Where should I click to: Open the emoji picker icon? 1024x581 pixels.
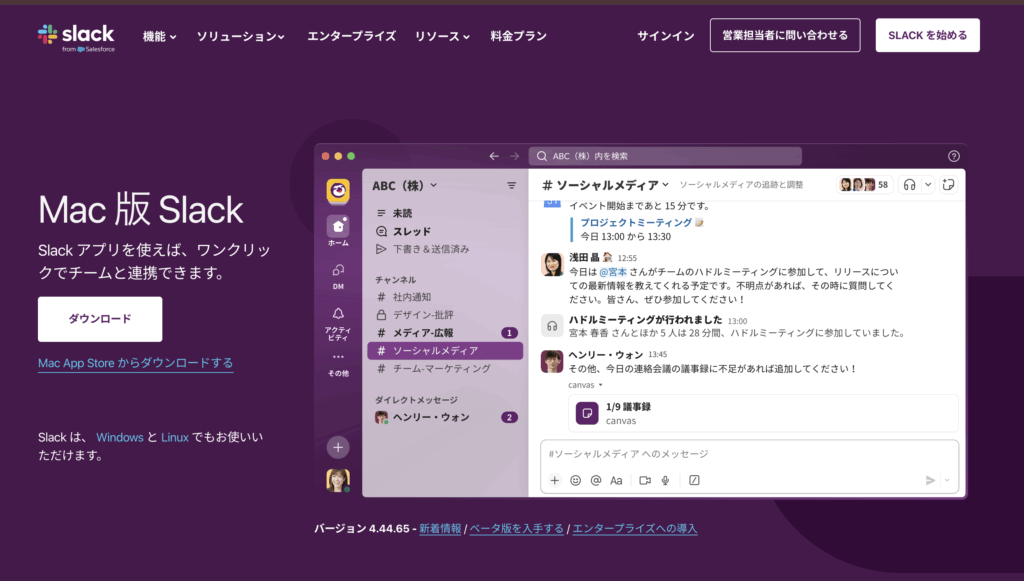575,480
